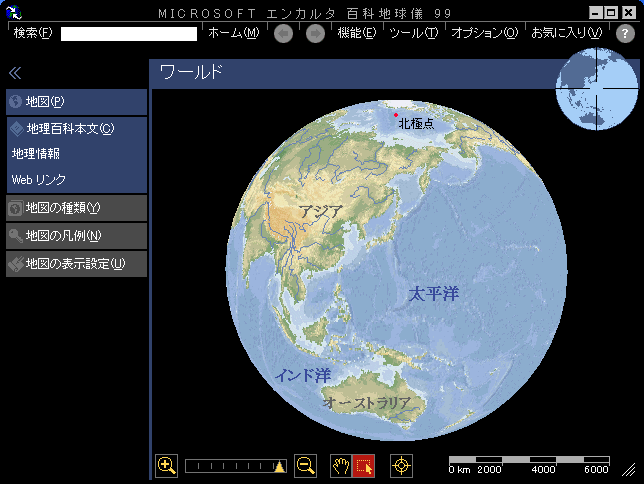Open the ホーム(M) menu
644x484 pixels.
point(233,32)
